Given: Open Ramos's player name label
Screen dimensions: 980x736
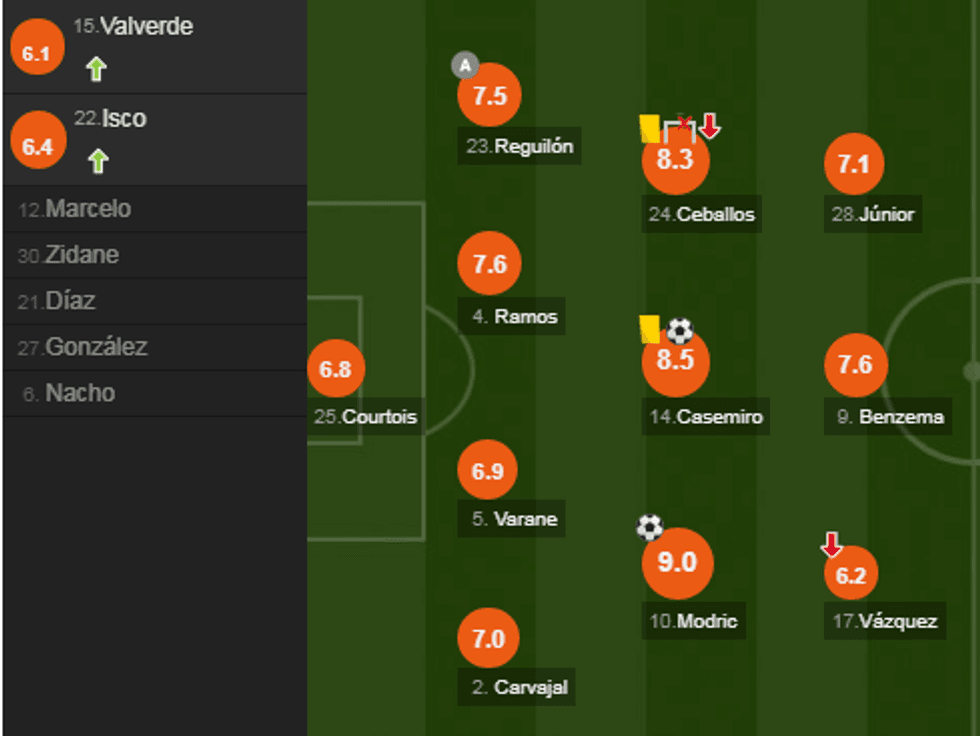Looking at the screenshot, I should 515,317.
